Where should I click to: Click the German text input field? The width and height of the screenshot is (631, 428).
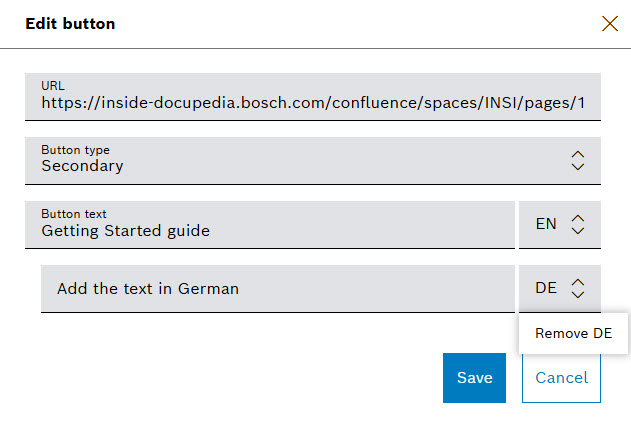click(278, 289)
